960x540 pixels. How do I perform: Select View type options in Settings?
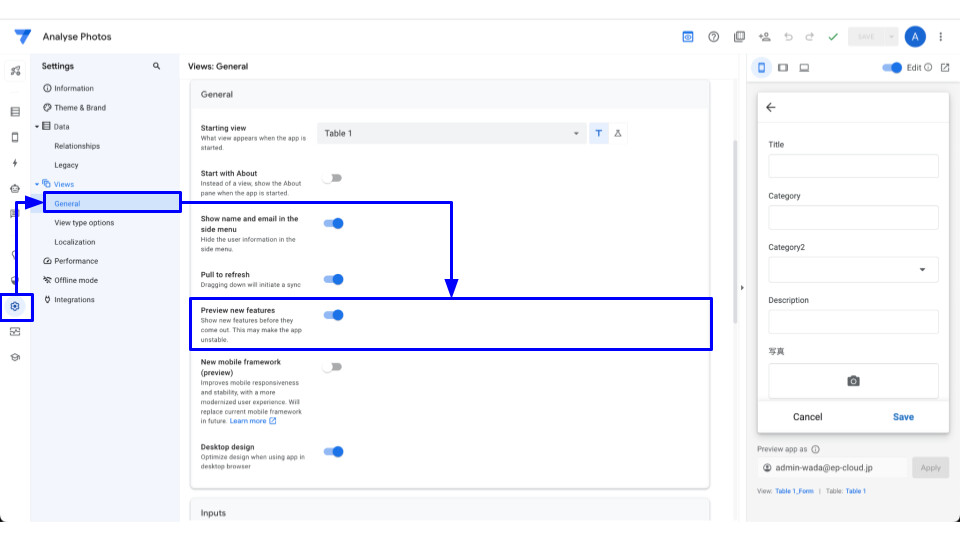click(84, 223)
